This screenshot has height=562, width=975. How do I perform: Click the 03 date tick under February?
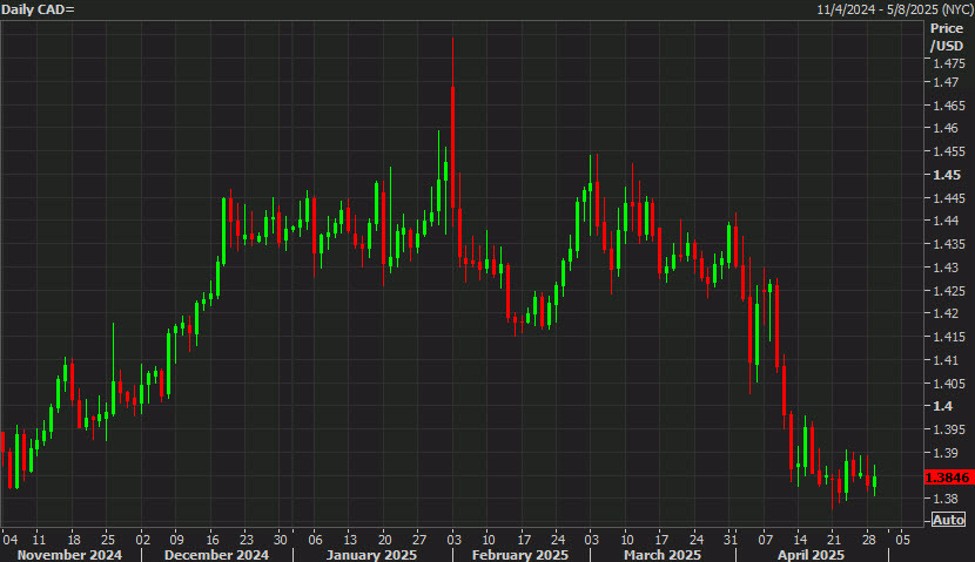tap(453, 539)
